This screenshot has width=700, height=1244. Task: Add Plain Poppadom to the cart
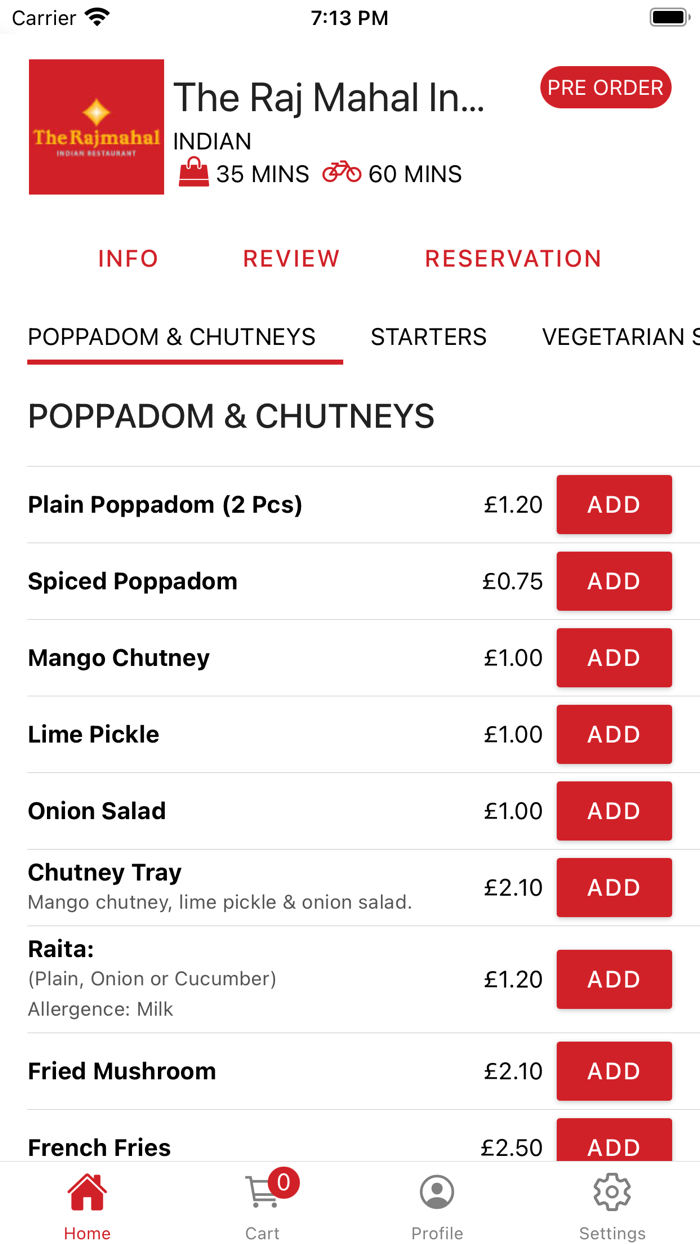[614, 505]
